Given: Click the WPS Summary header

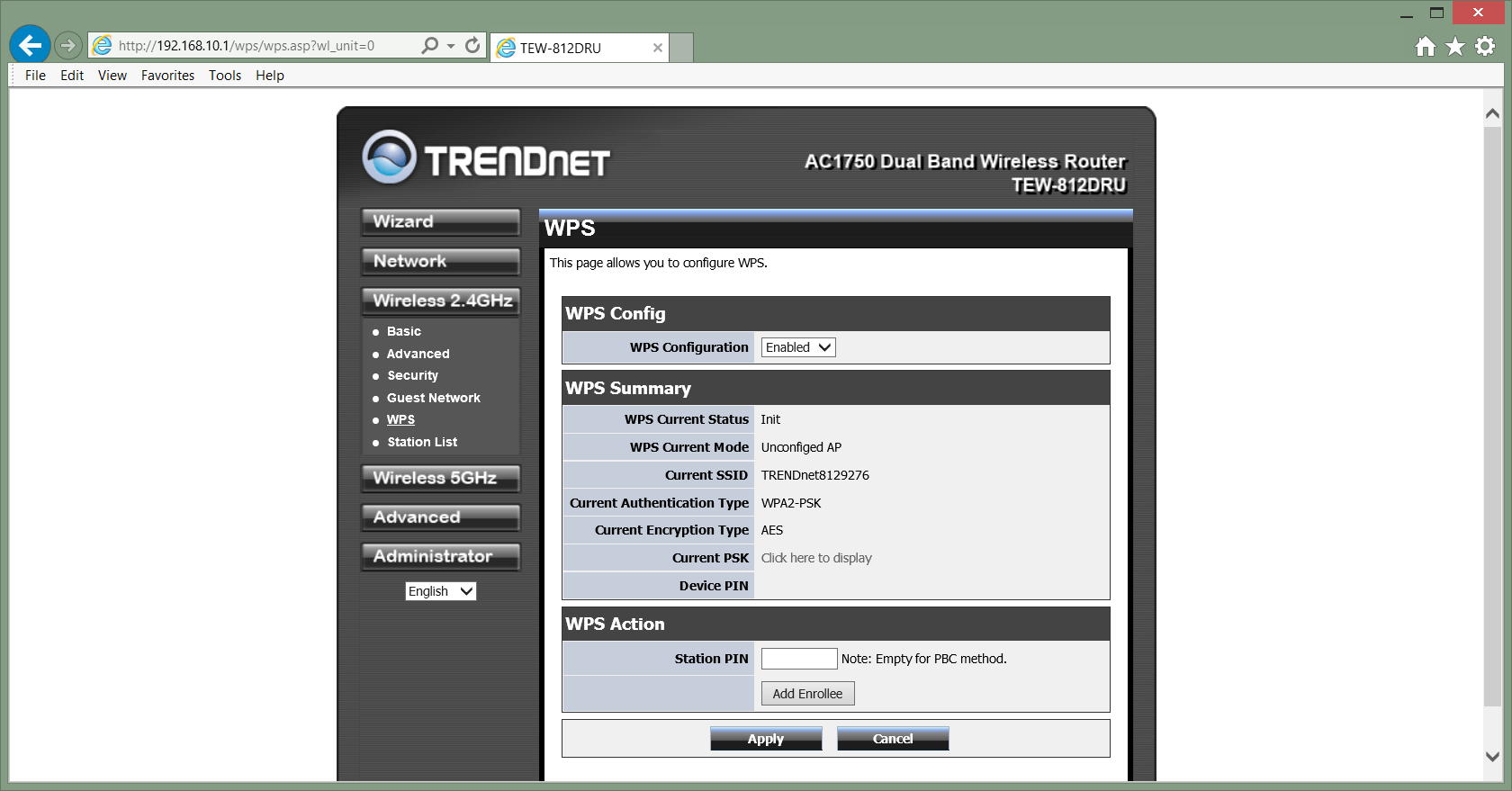Looking at the screenshot, I should click(x=836, y=388).
